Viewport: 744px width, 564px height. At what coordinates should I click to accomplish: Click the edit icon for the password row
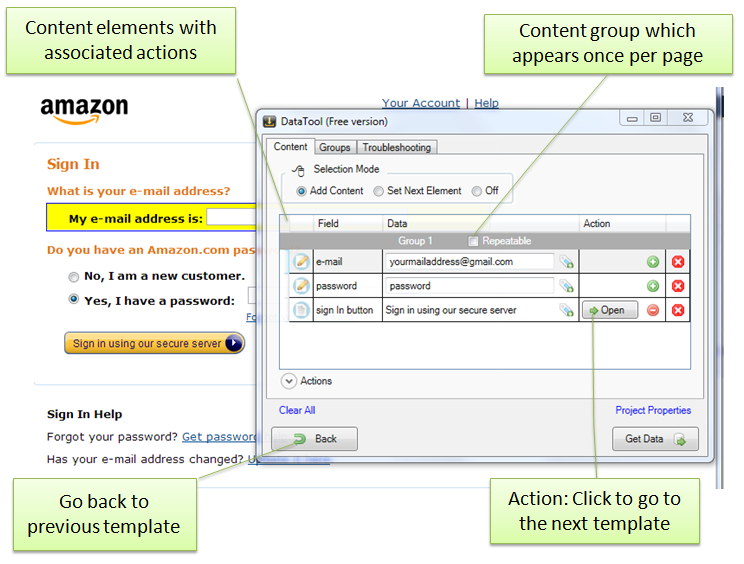tap(301, 286)
